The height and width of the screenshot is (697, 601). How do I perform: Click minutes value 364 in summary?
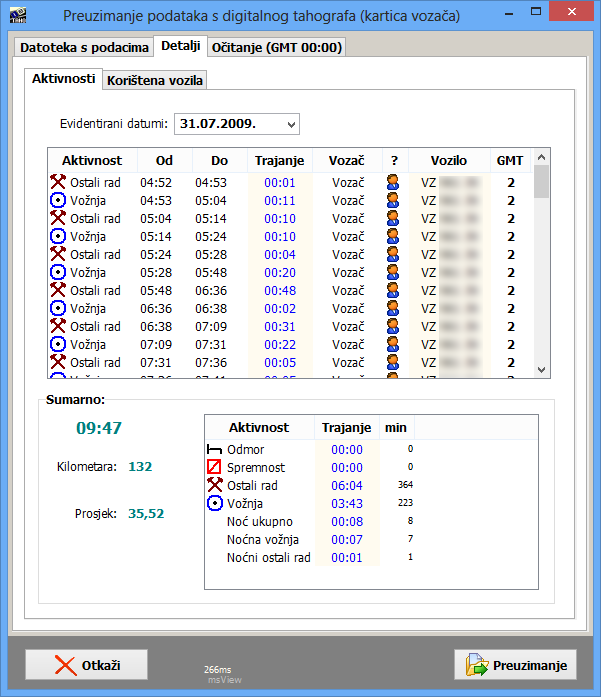(405, 485)
